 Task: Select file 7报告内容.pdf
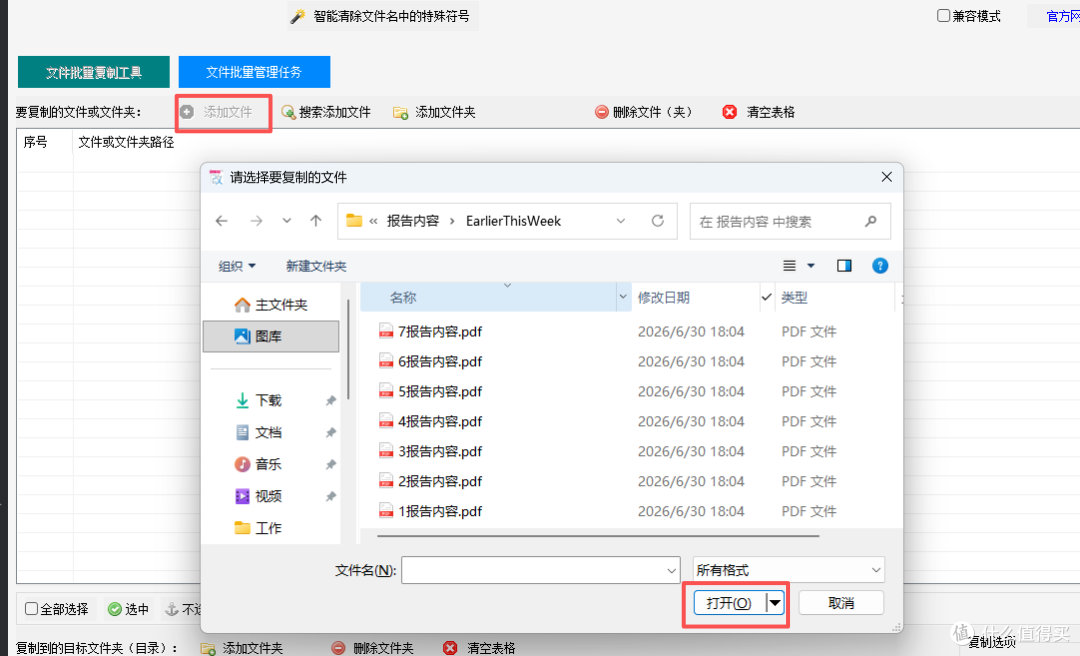tap(439, 331)
